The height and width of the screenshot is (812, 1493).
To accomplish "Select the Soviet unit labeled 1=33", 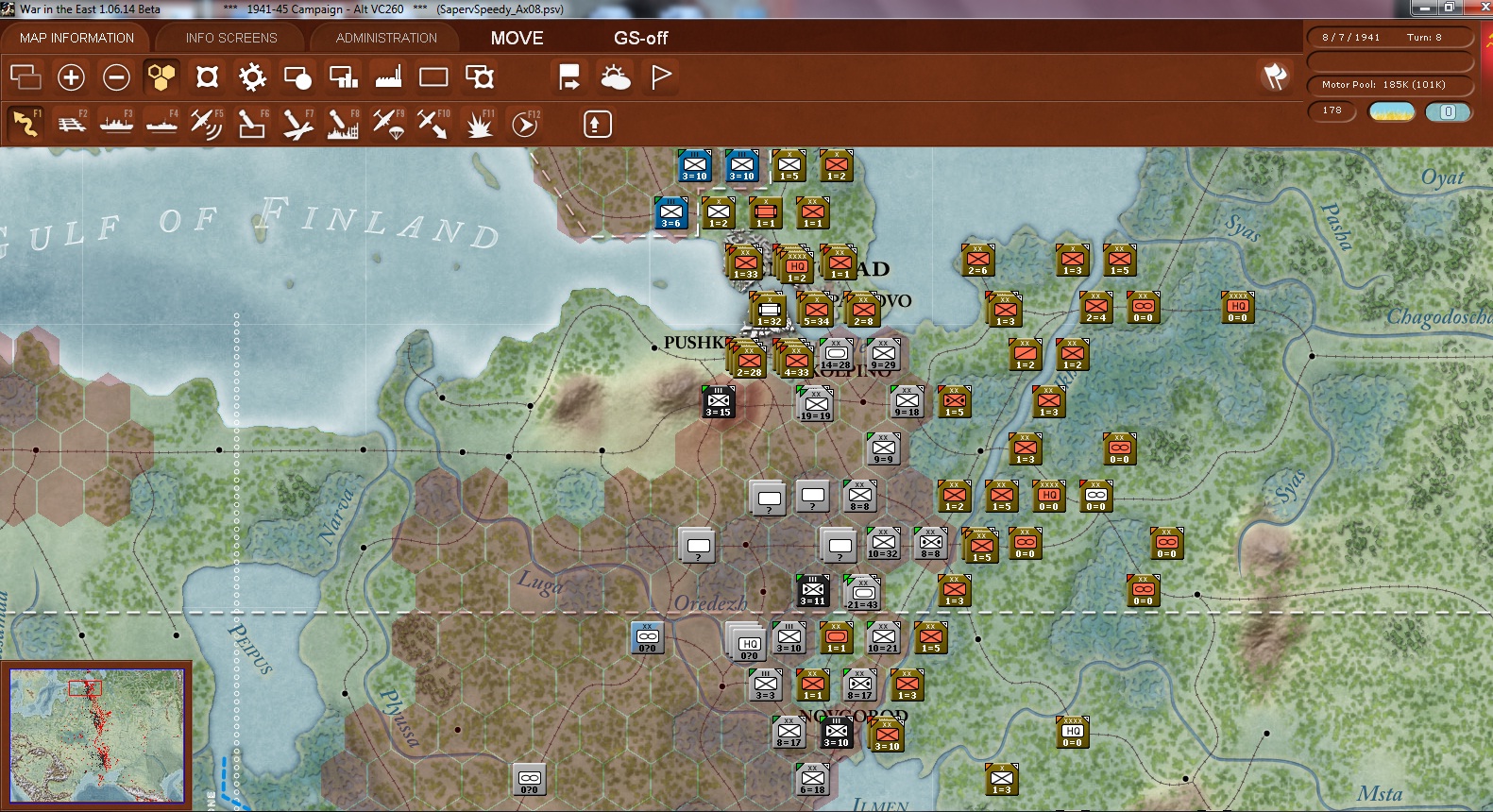I will tap(746, 264).
